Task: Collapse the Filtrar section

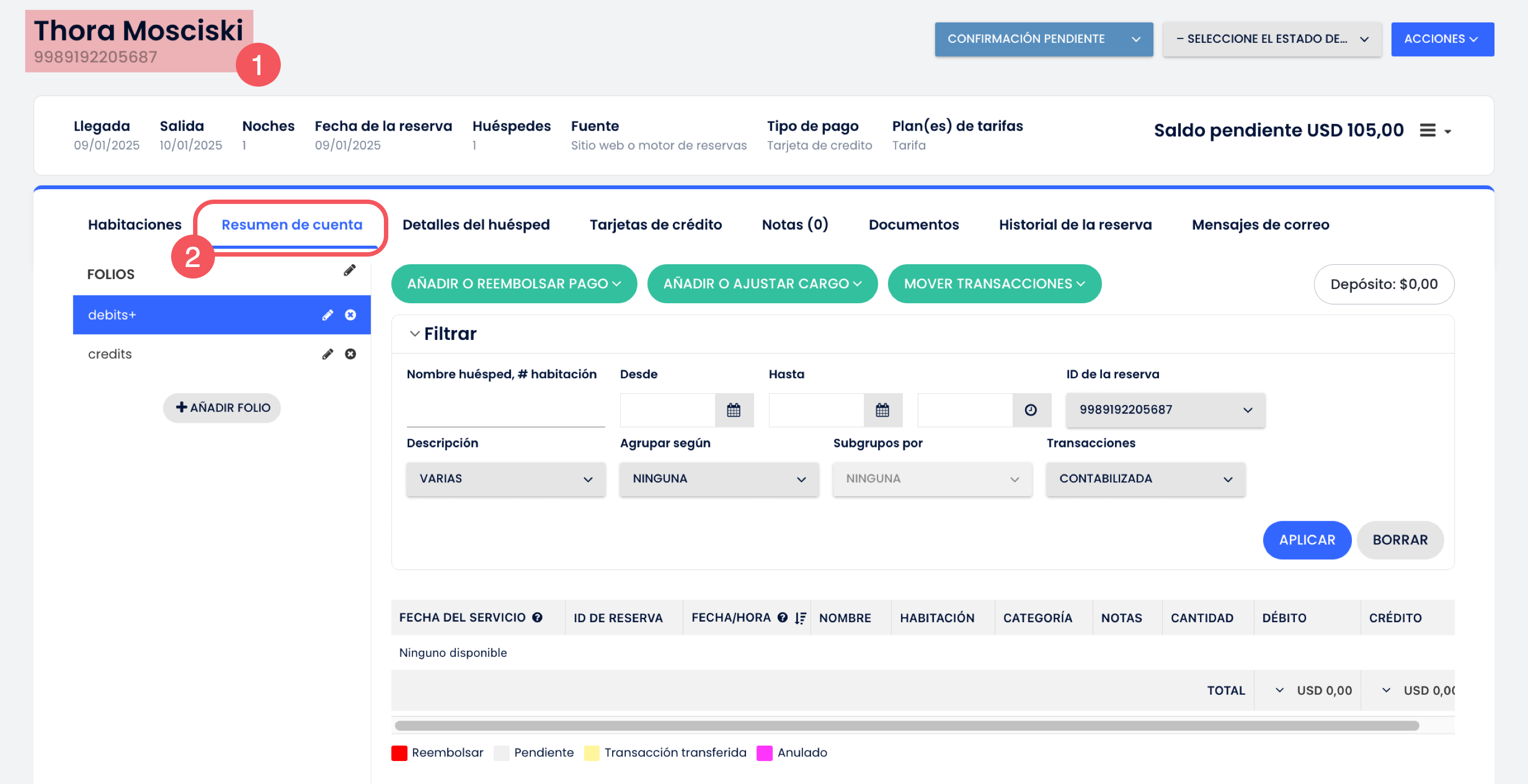Action: point(415,334)
